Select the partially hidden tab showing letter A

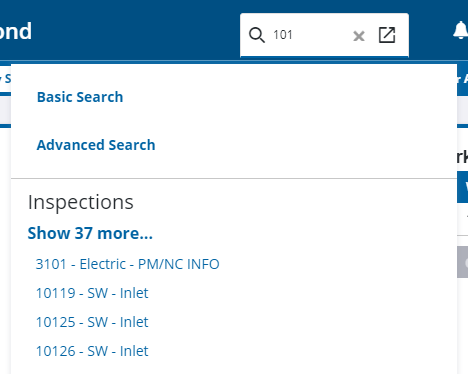[463, 79]
